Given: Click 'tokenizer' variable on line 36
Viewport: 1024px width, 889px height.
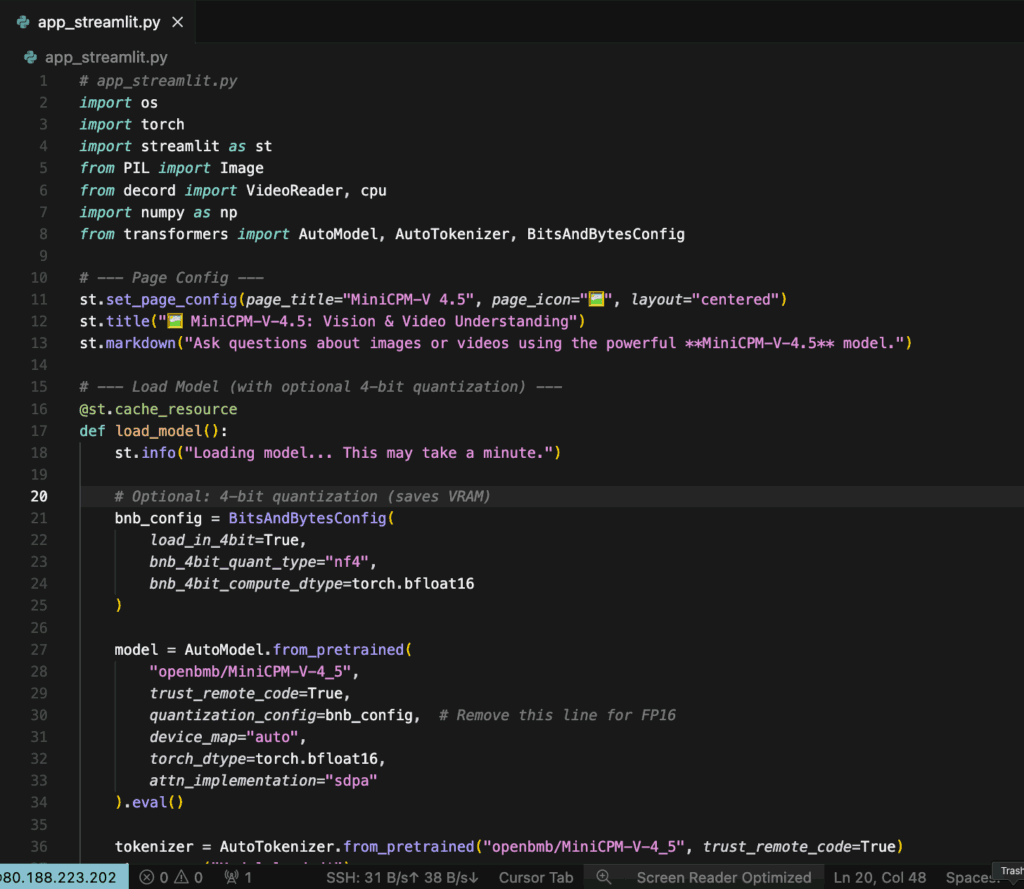Looking at the screenshot, I should (x=154, y=847).
